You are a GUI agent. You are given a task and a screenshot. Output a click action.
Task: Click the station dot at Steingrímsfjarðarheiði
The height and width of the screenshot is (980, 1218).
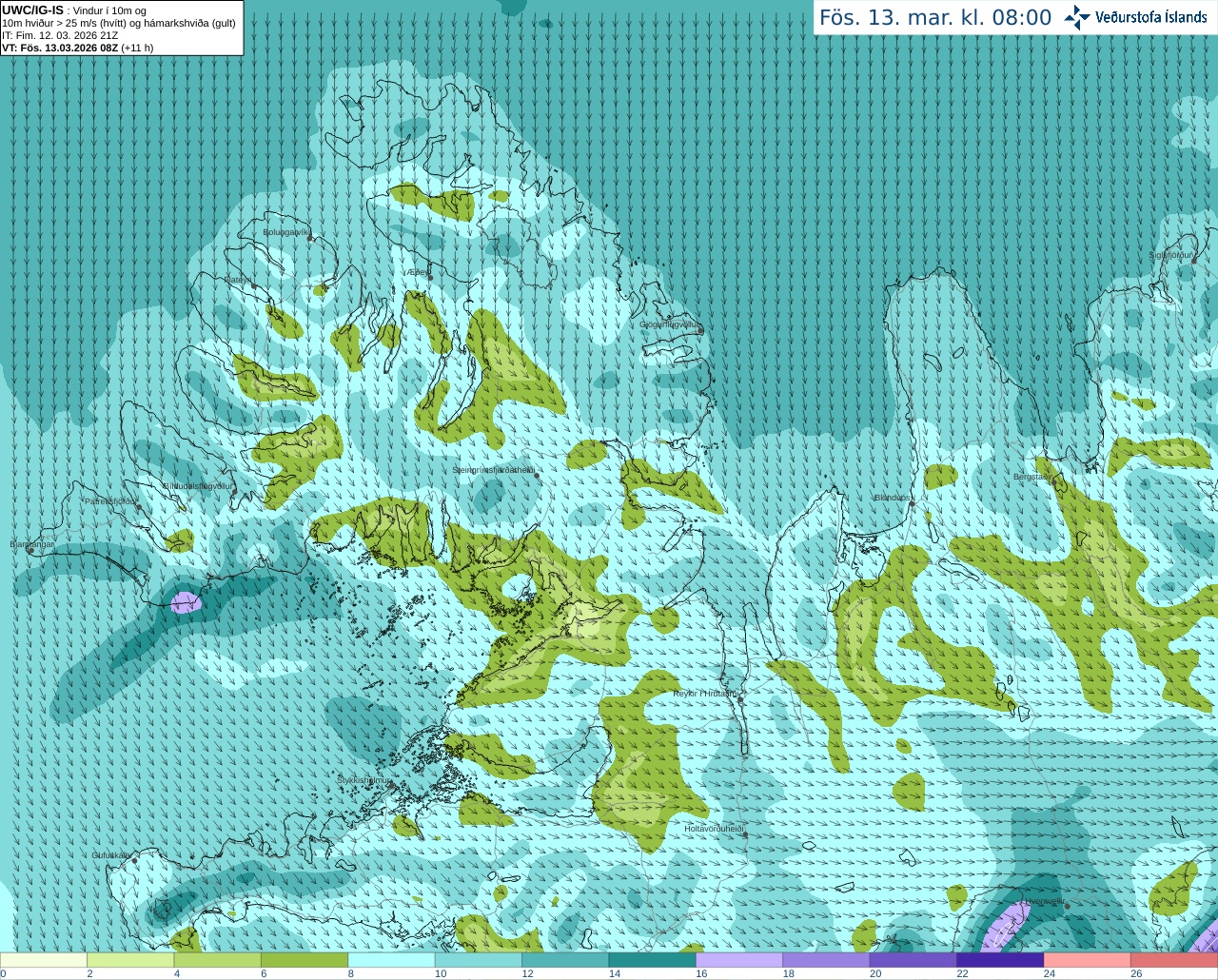click(537, 475)
